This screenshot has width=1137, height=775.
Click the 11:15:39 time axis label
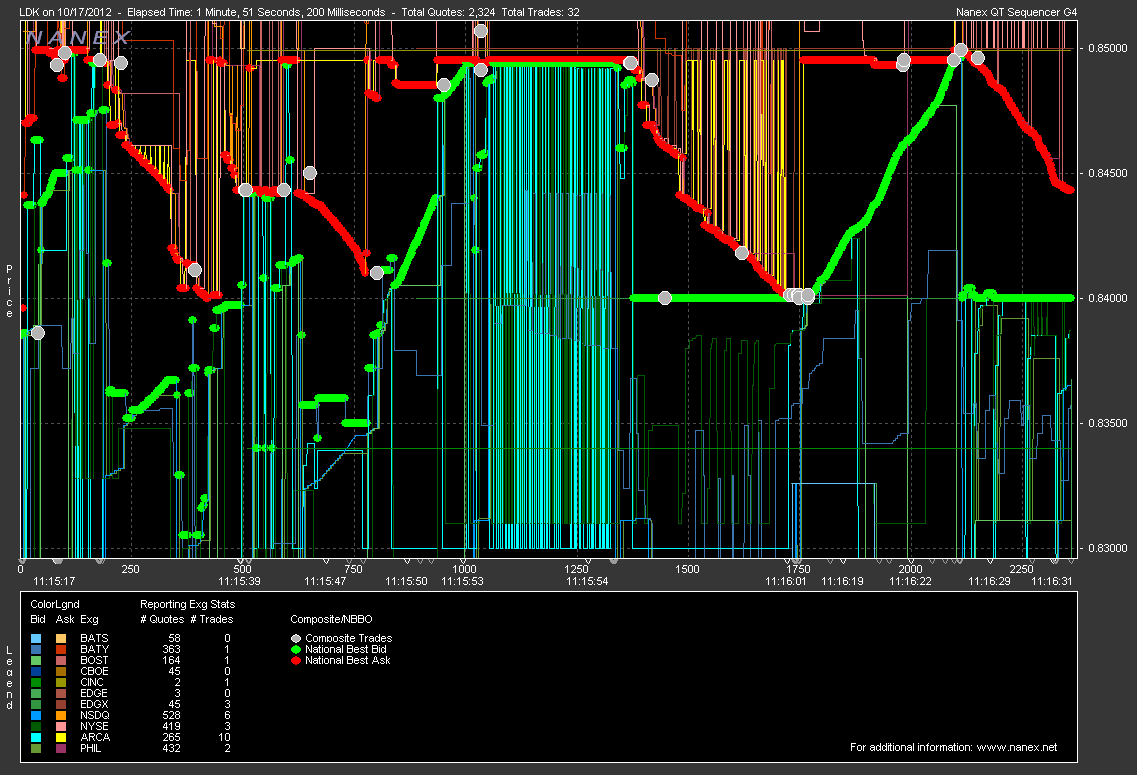click(x=239, y=581)
